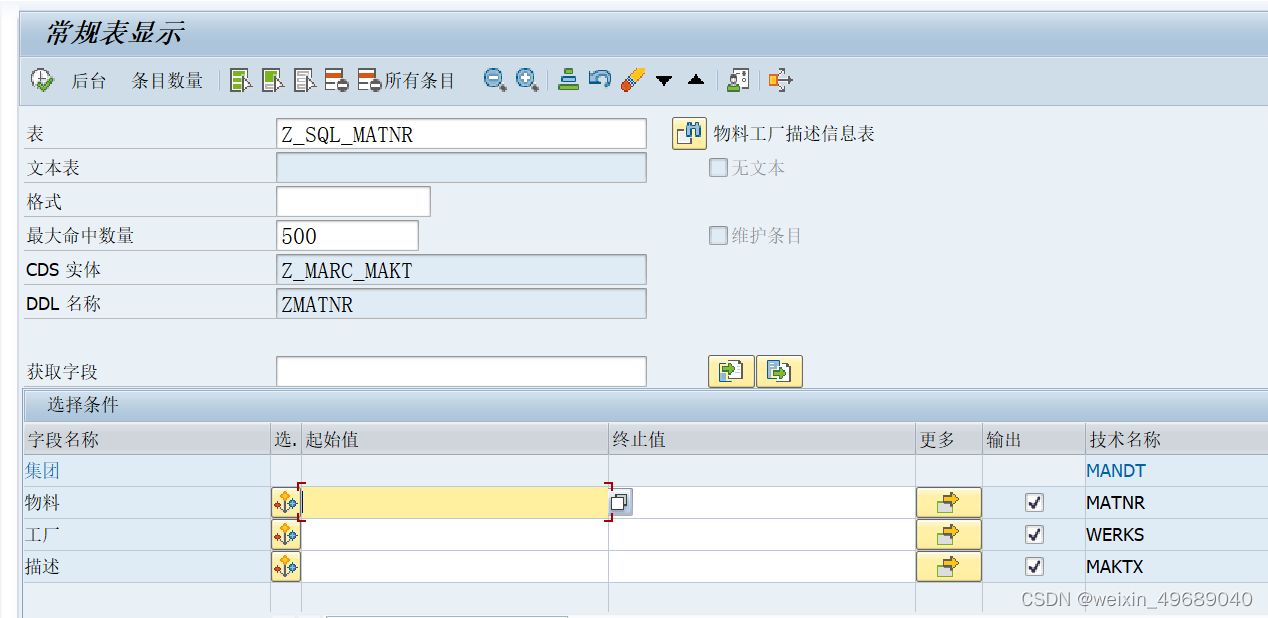This screenshot has height=618, width=1268.
Task: Click the eraser delete-selection icon in the toolbar
Action: coord(631,80)
